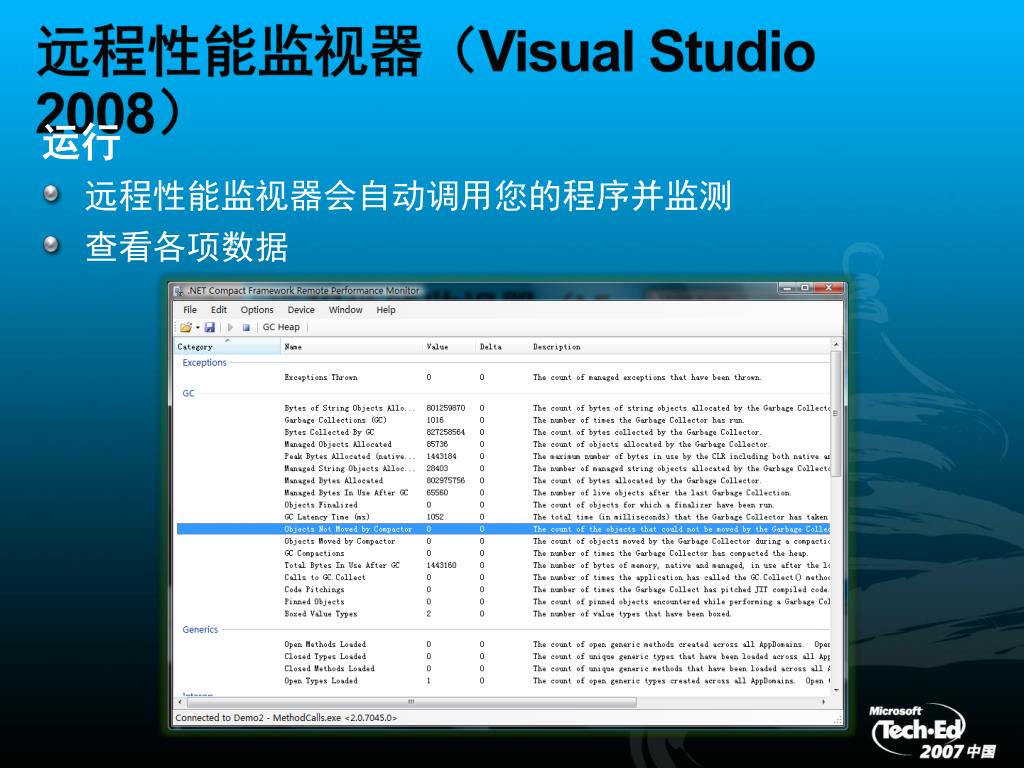Click the value 827258564
Image resolution: width=1024 pixels, height=768 pixels.
(x=445, y=432)
